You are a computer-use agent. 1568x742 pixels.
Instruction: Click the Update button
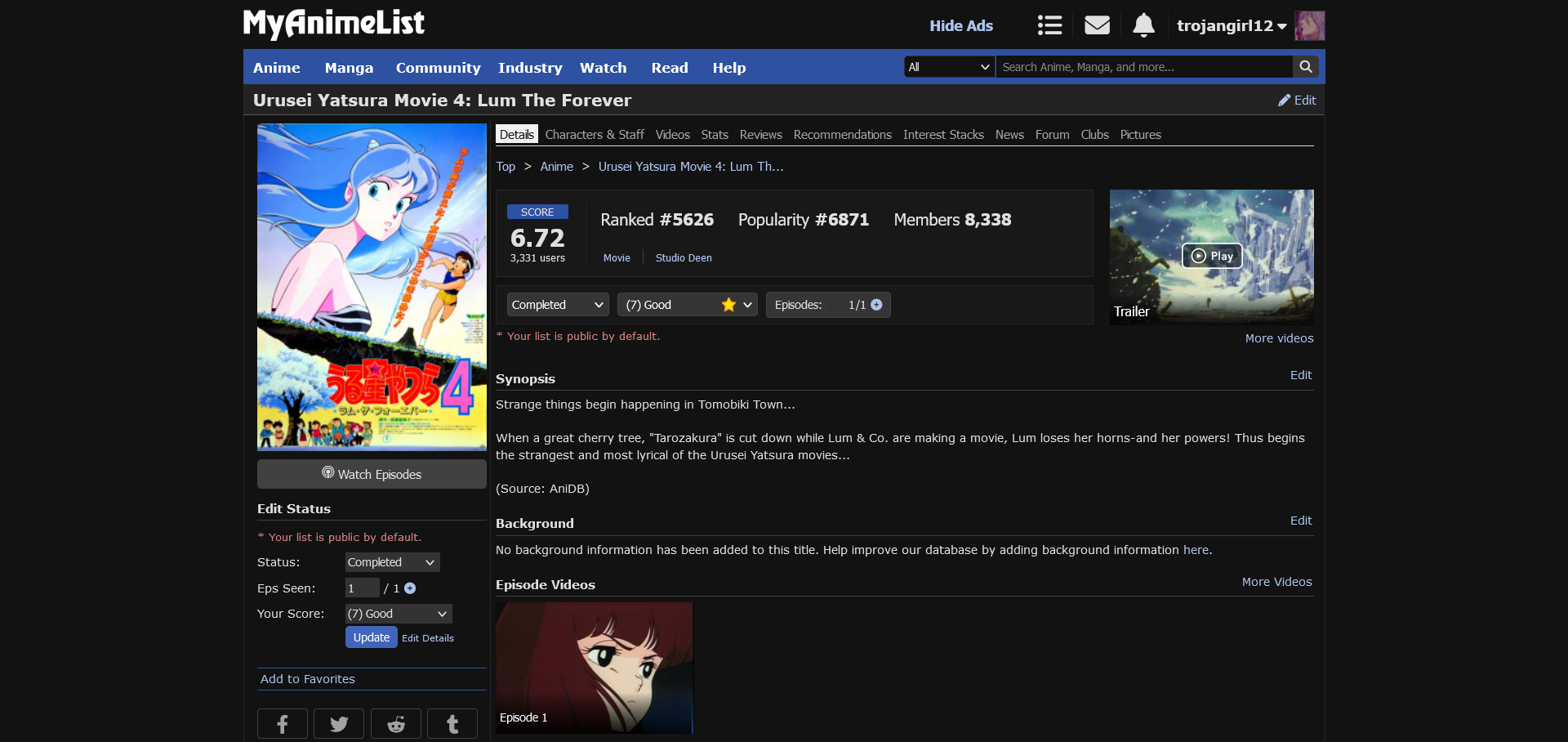(371, 637)
